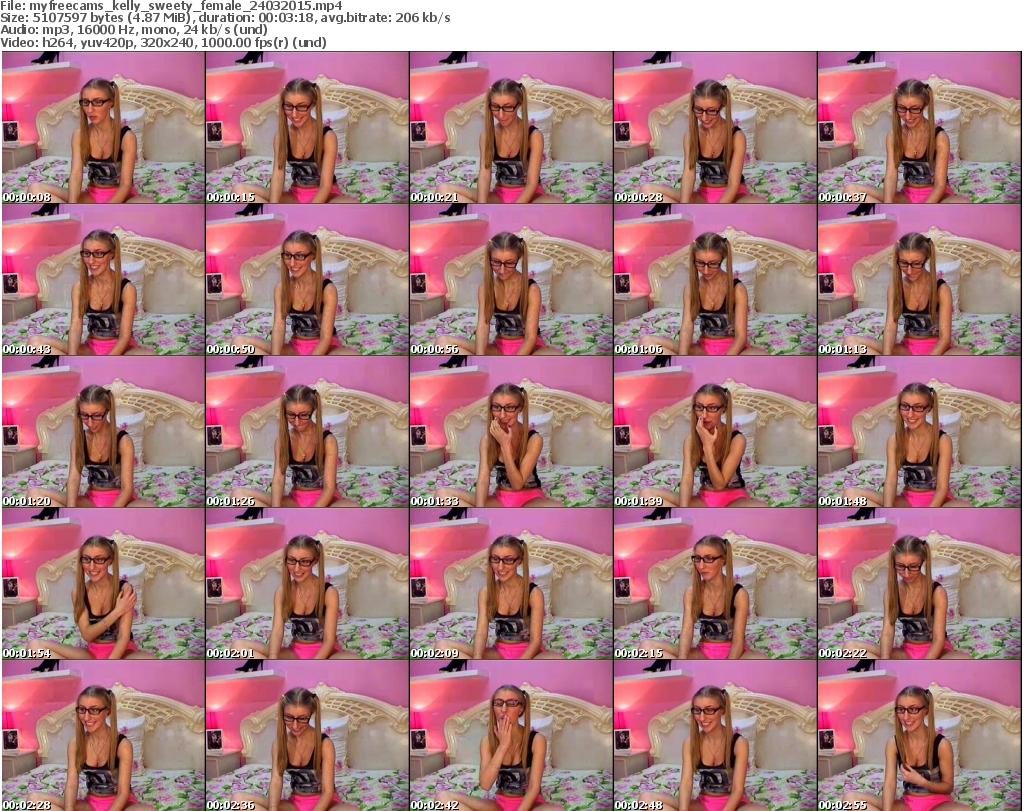Viewport: 1024px width, 811px height.
Task: Pick the thumbnail stamped 00:01:39
Action: click(x=715, y=432)
